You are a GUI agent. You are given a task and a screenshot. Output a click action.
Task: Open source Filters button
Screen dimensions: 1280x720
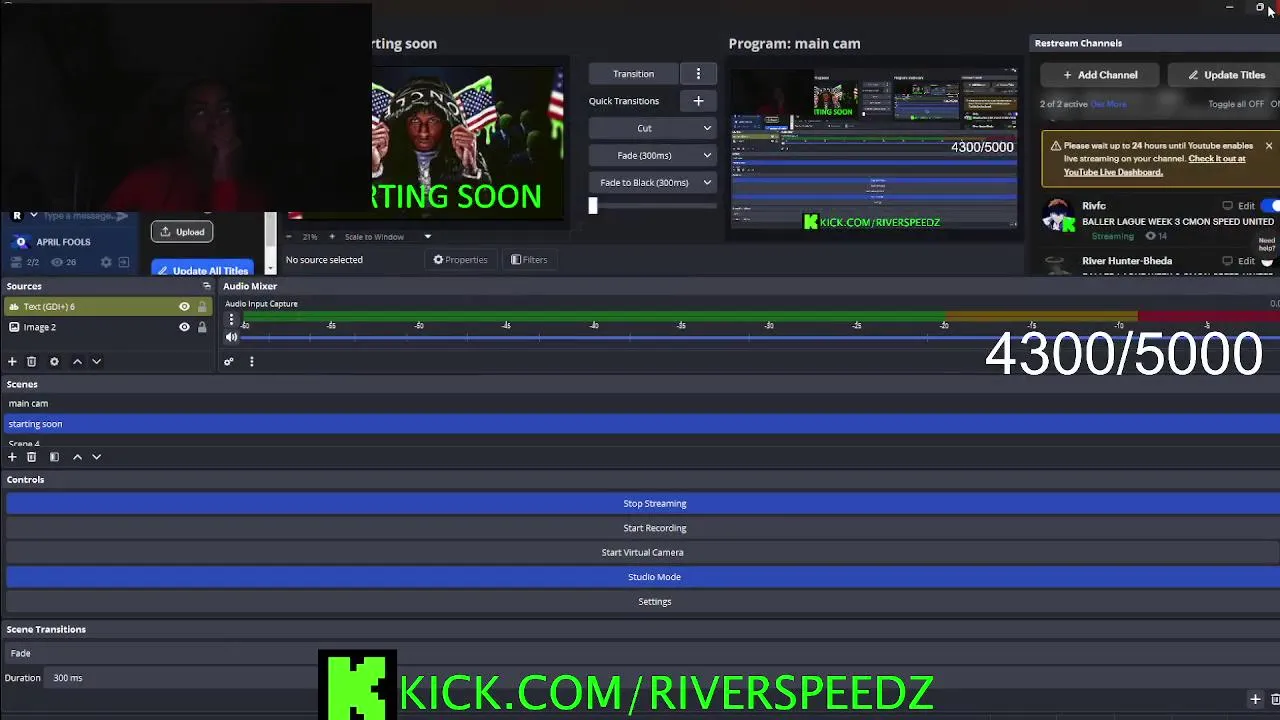point(528,260)
